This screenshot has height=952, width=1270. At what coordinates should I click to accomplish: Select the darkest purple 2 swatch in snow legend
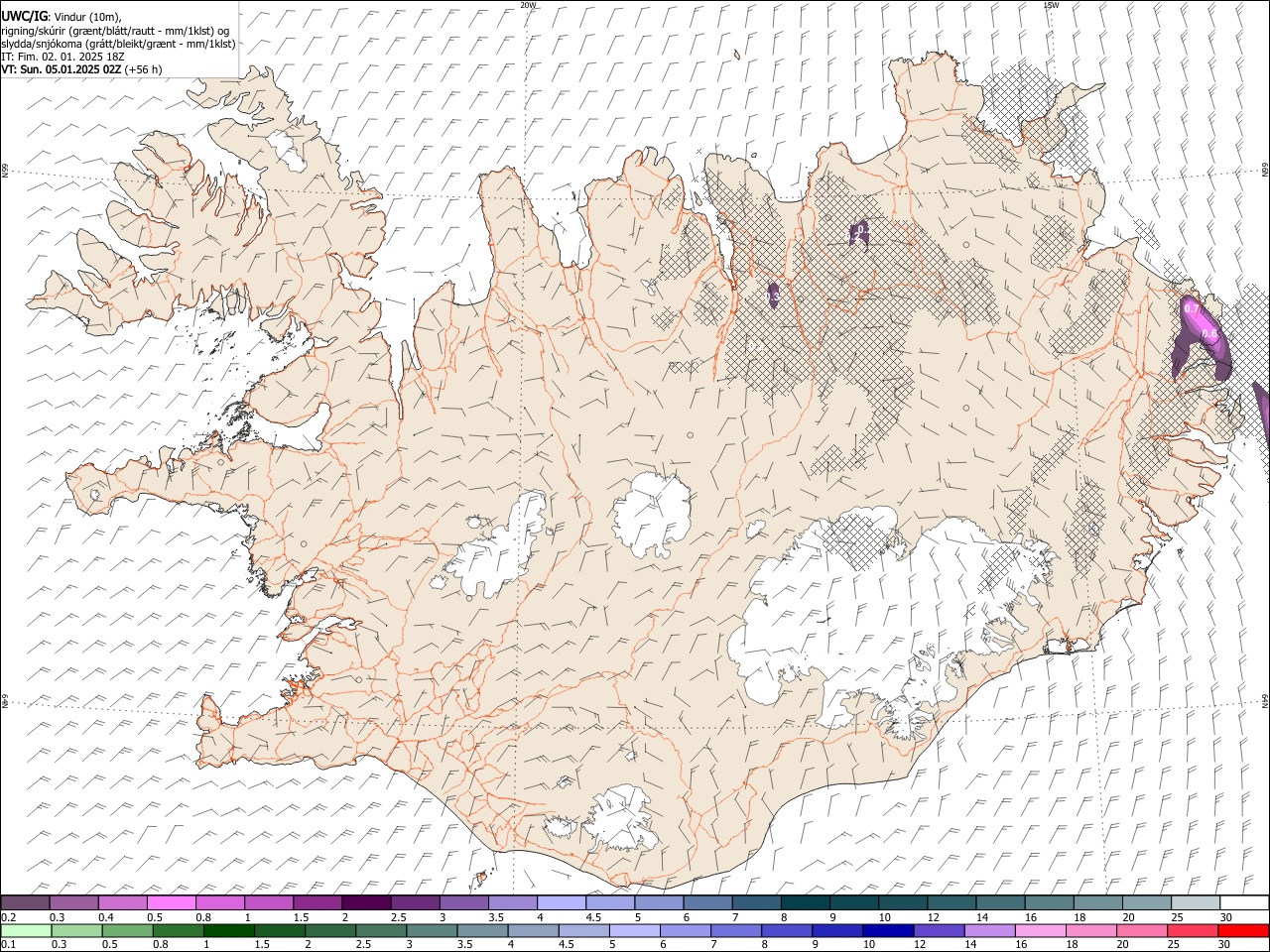[x=366, y=903]
